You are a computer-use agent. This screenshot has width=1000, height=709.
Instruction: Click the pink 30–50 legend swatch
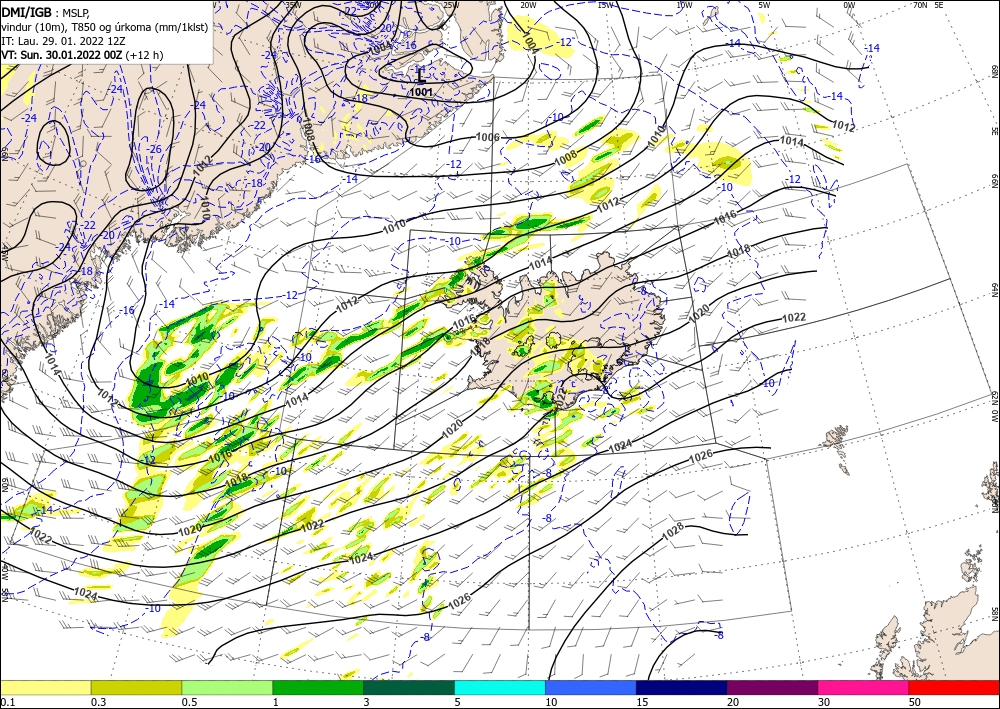tap(864, 687)
